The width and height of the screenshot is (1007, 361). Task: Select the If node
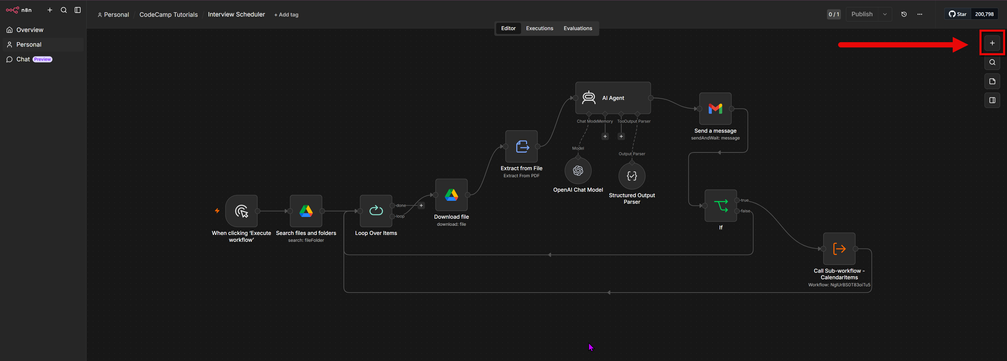(x=721, y=206)
